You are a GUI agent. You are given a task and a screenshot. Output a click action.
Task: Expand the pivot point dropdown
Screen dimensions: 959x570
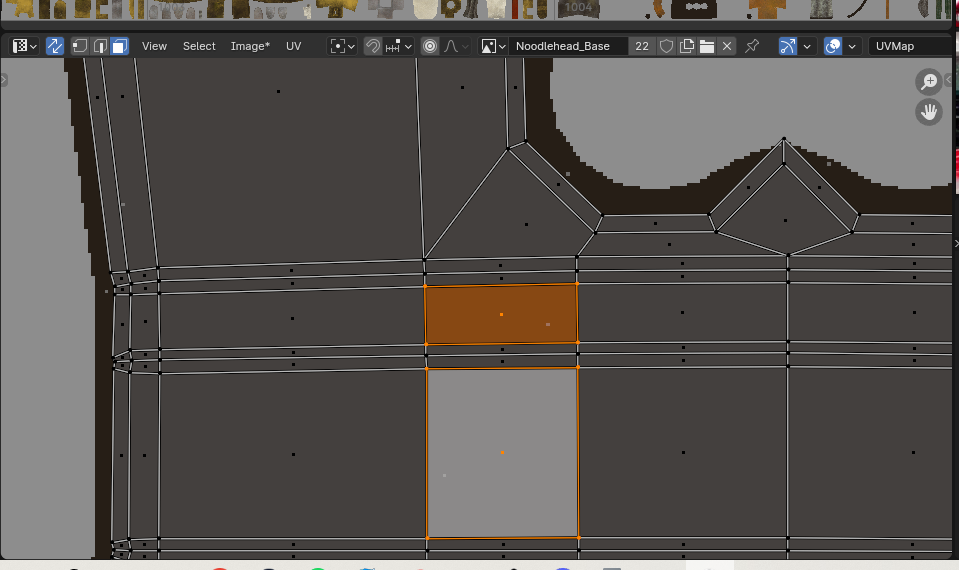coord(343,46)
